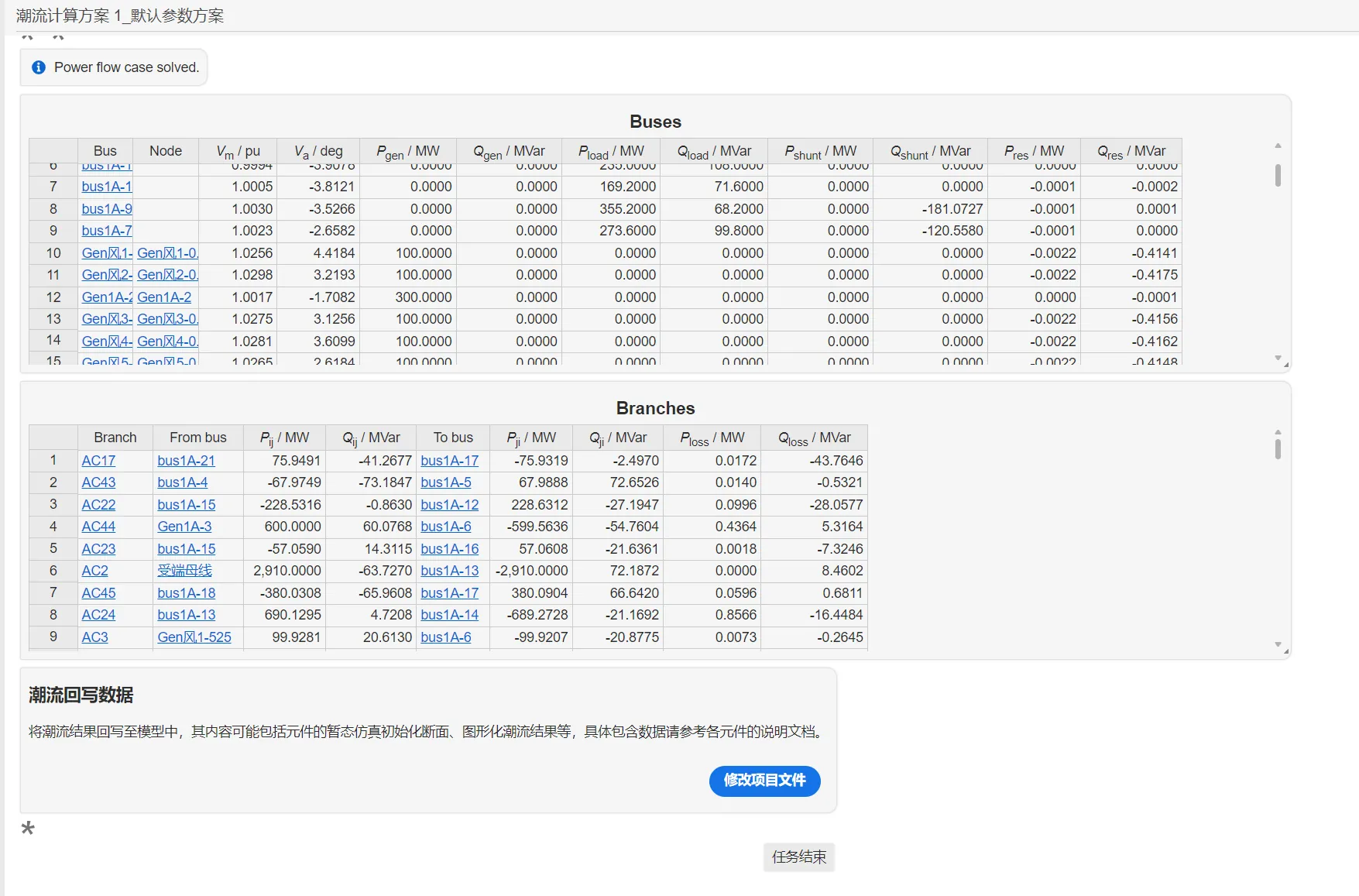Click the Branches table scroll-down arrow
This screenshot has width=1359, height=896.
tap(1278, 644)
